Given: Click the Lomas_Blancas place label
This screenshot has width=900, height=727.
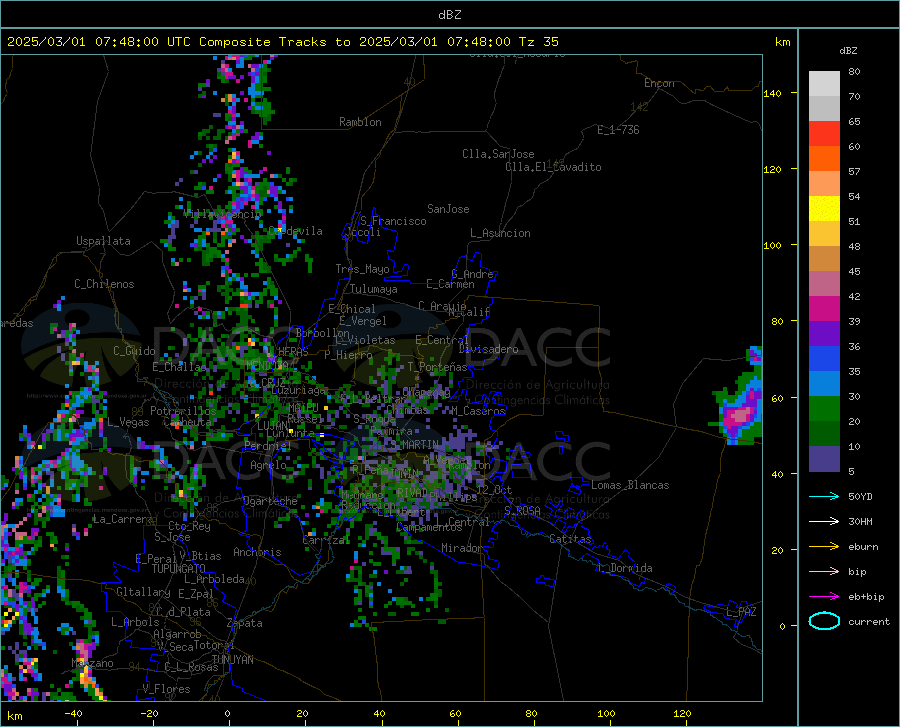Looking at the screenshot, I should tap(630, 485).
